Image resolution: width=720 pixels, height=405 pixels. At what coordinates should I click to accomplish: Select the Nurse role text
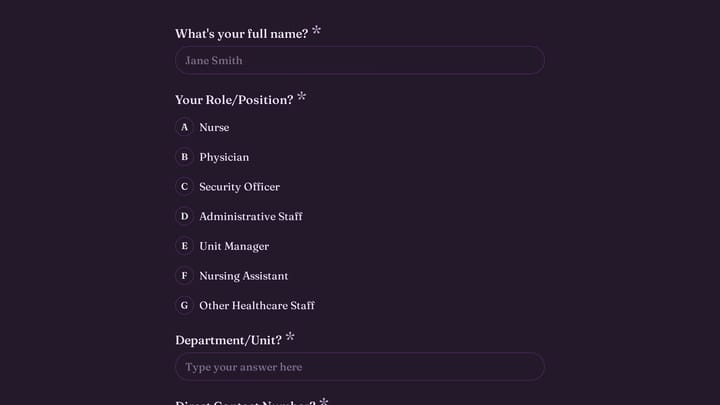coord(214,127)
